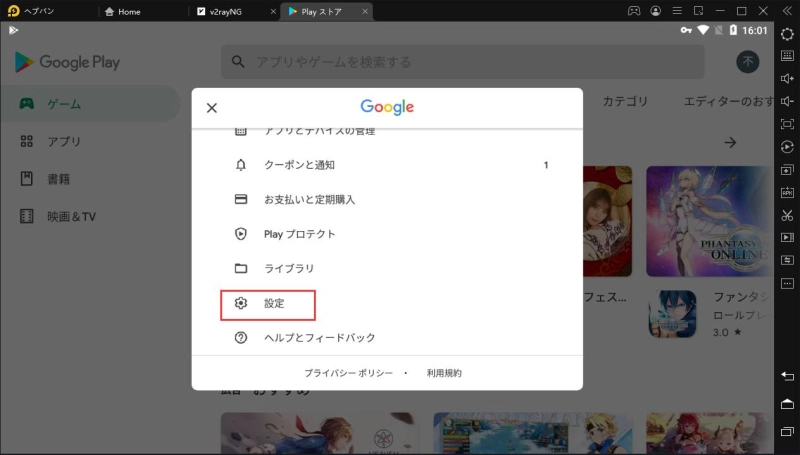Select お支払いと定期購入 payment option
Screen dimensions: 800x455
coord(309,199)
